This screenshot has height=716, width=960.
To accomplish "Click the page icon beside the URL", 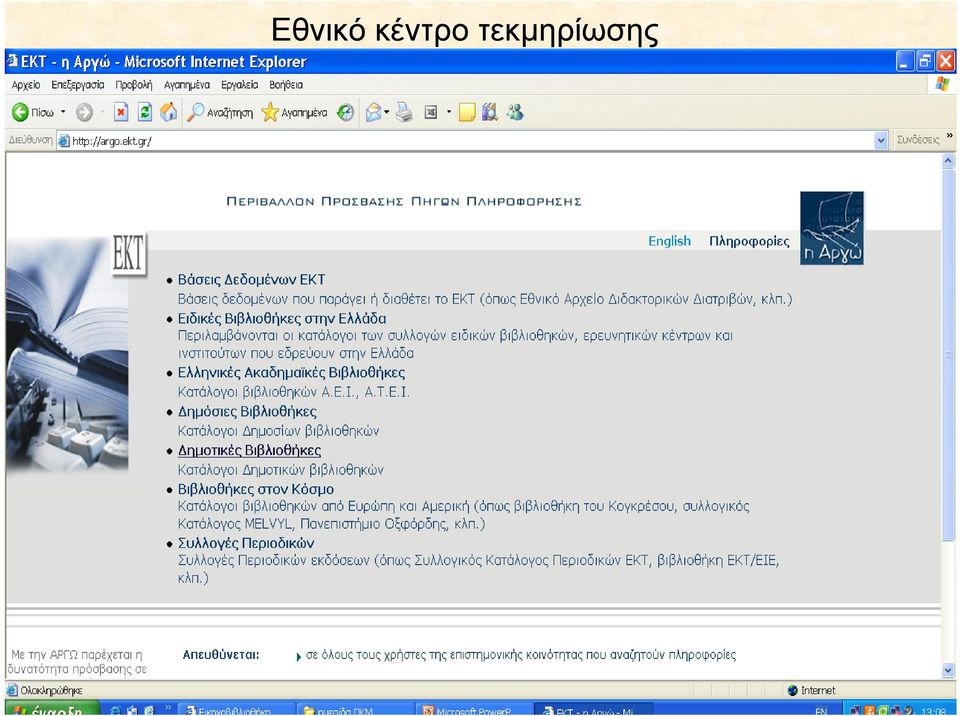I will 64,141.
